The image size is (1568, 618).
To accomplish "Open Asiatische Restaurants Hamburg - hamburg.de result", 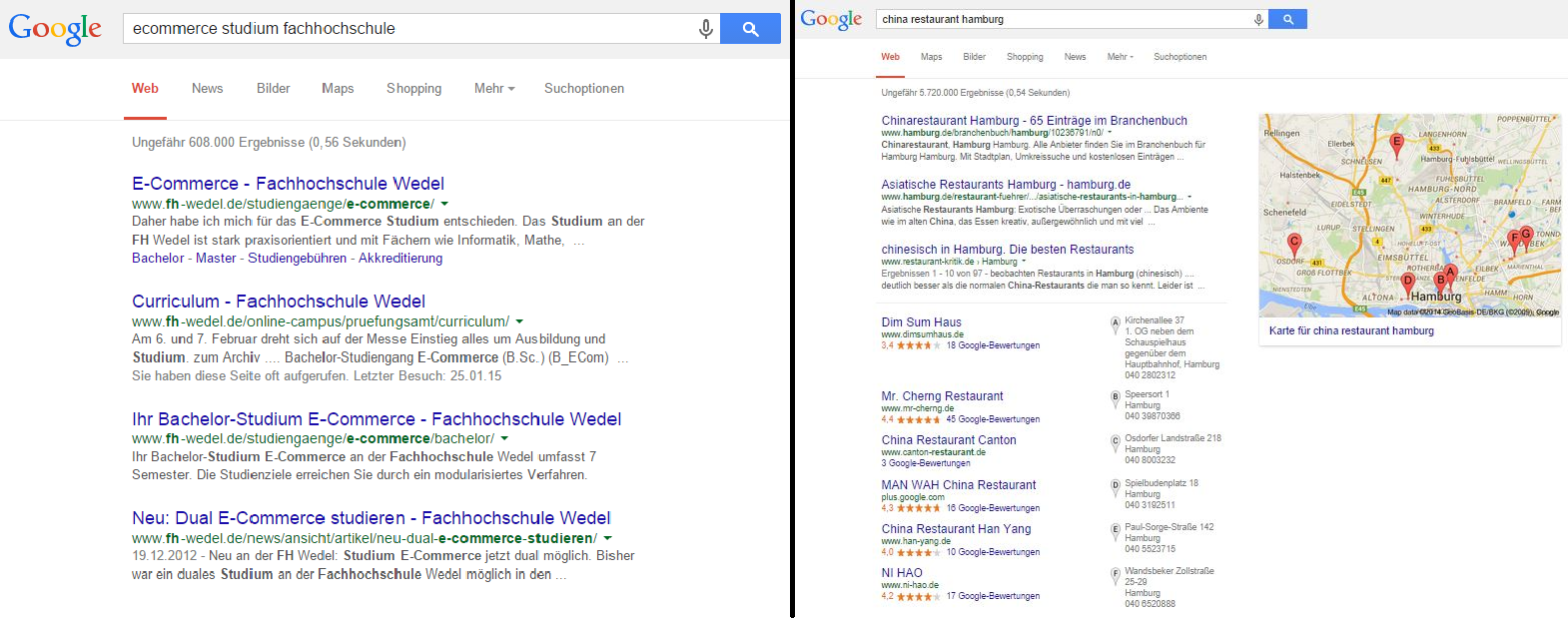I will pos(1006,185).
